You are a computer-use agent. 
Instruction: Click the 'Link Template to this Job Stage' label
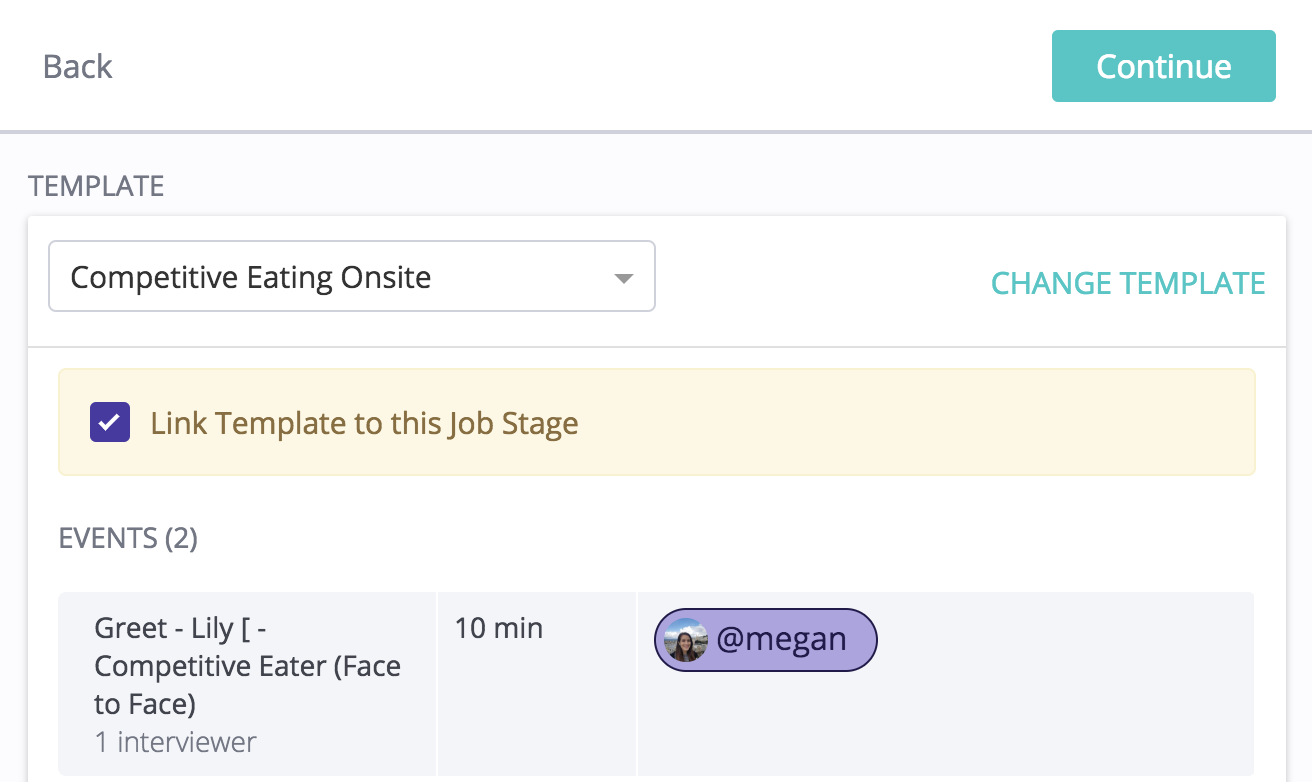pyautogui.click(x=364, y=423)
